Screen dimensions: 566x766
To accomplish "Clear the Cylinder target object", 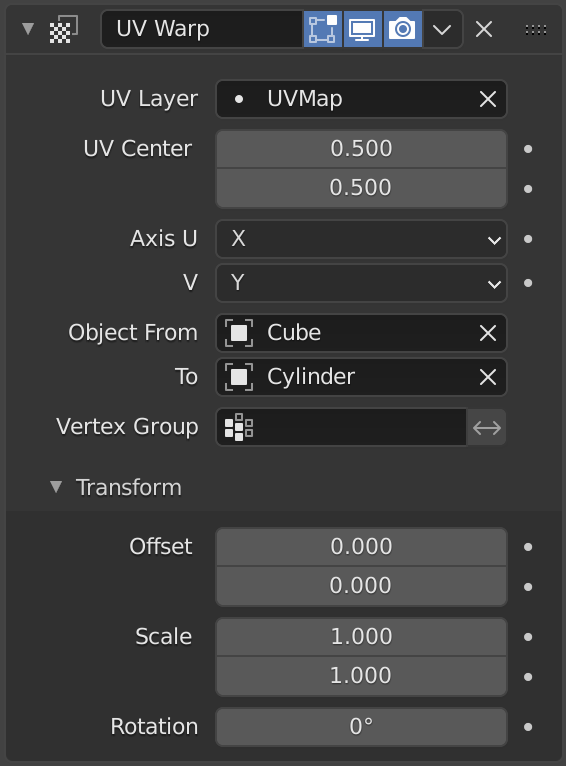I will point(487,377).
